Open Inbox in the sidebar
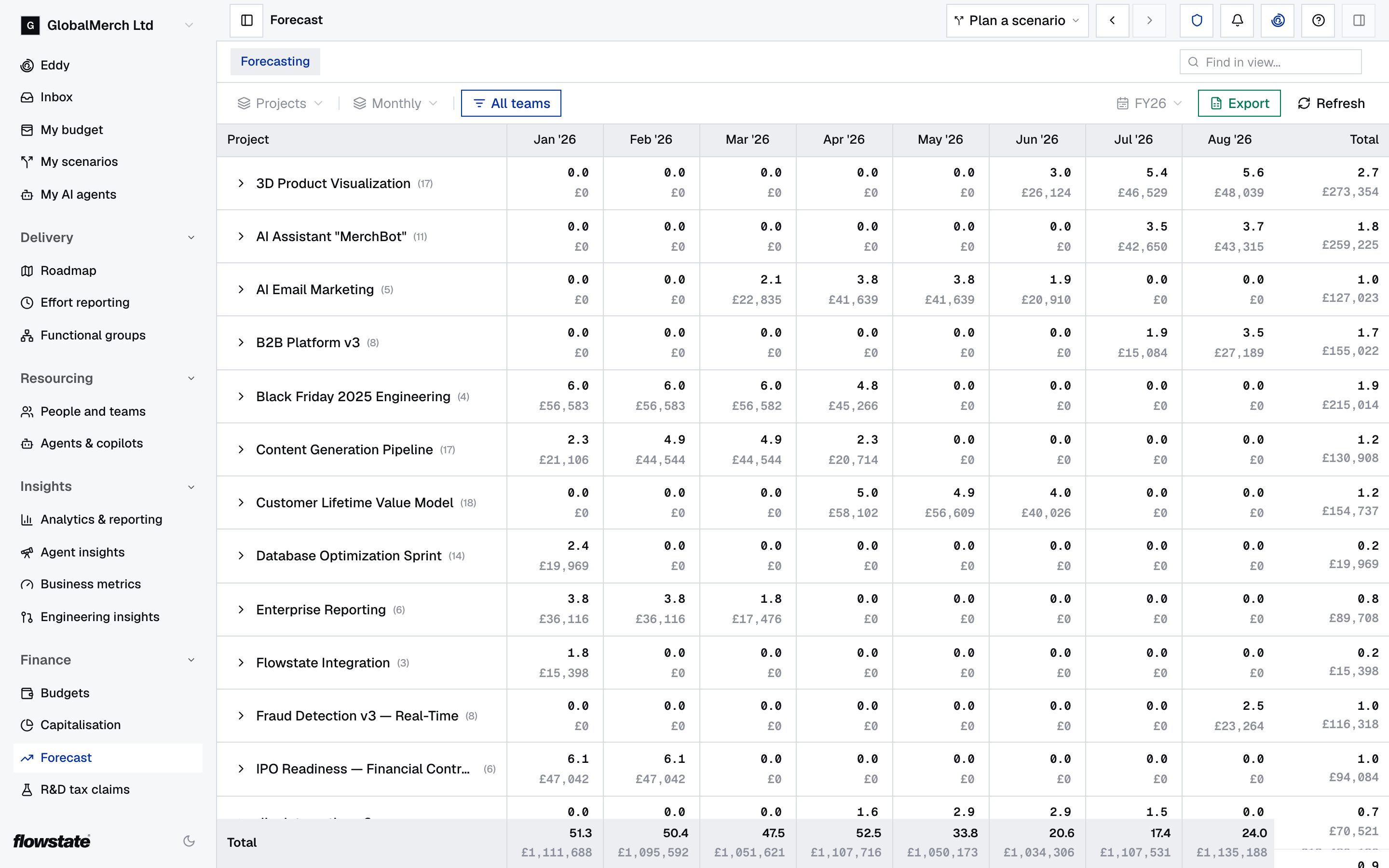Viewport: 1389px width, 868px height. (x=108, y=97)
